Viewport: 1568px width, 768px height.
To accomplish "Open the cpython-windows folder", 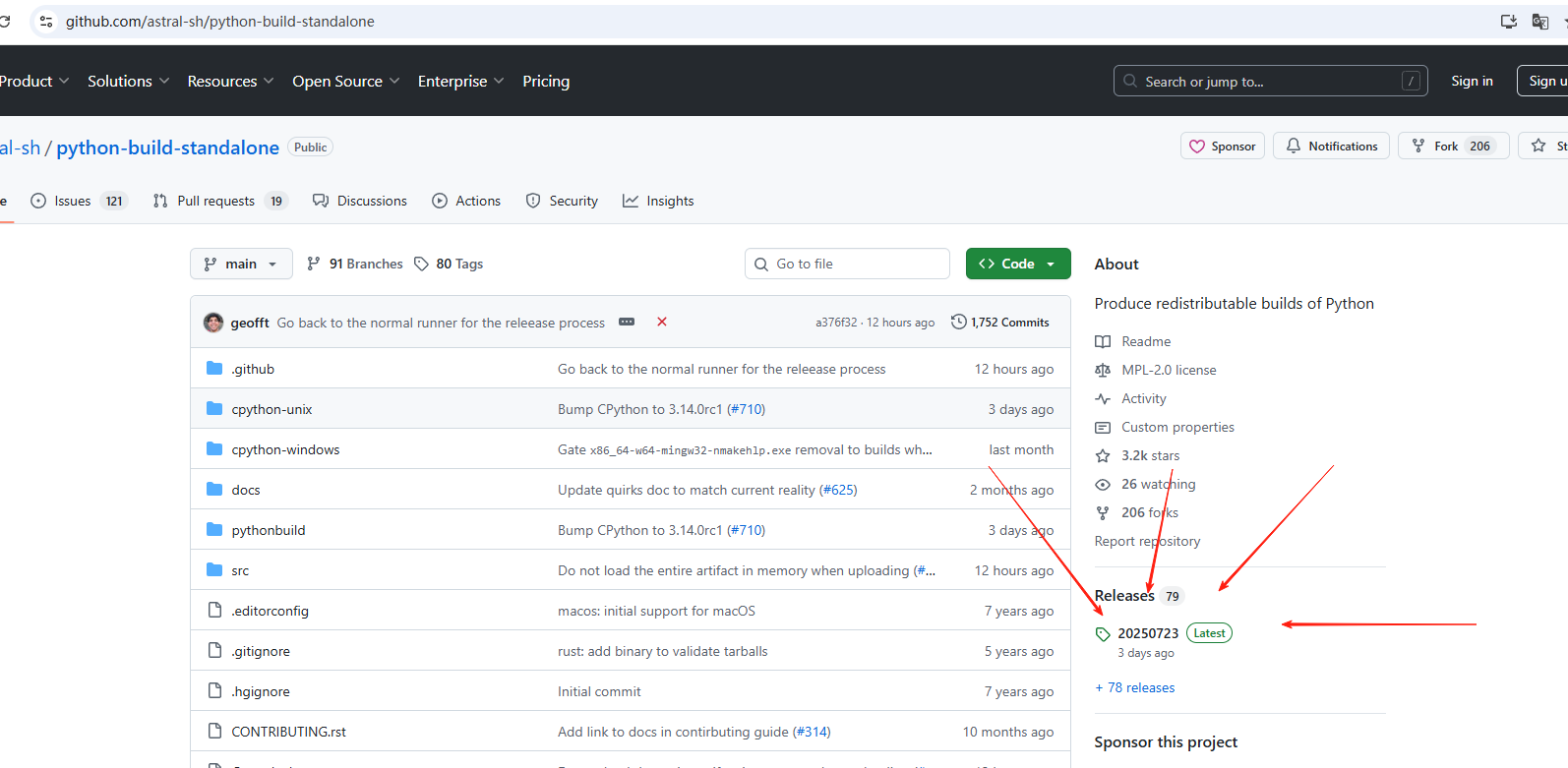I will click(x=285, y=449).
